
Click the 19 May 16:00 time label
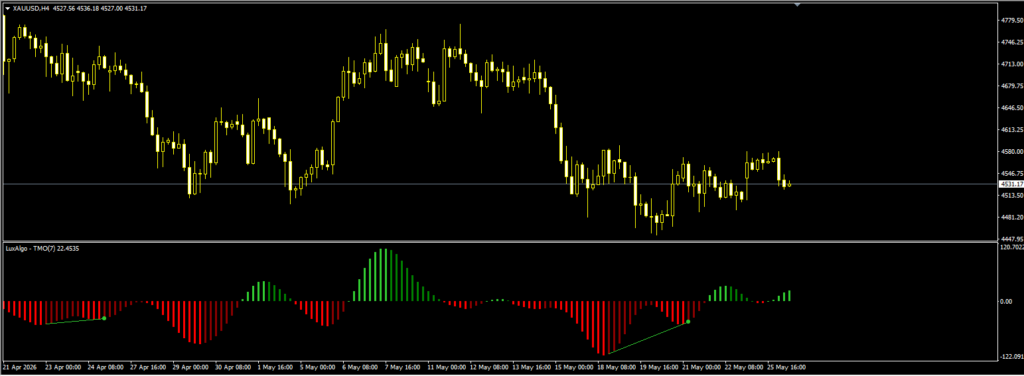coord(658,367)
